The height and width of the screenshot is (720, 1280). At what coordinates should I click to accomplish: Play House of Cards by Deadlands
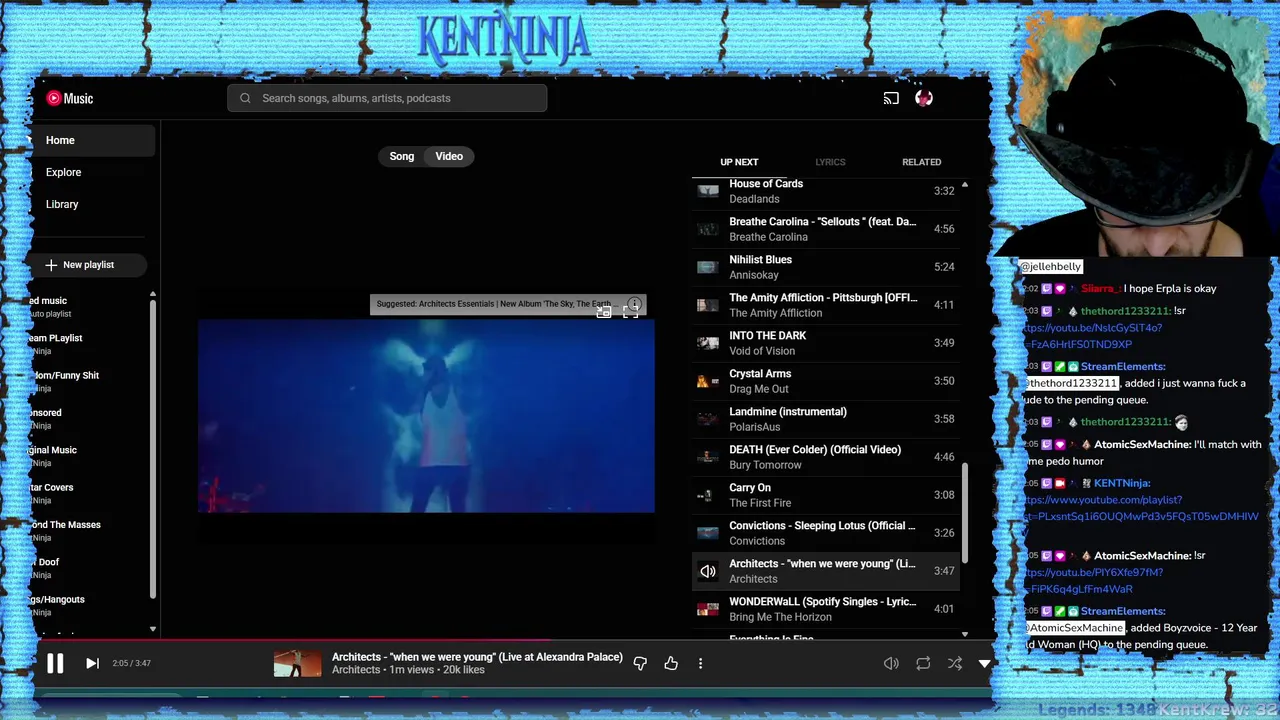(826, 191)
